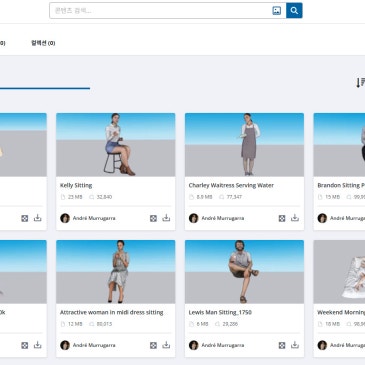This screenshot has width=365, height=365.
Task: Download the Lewis Man Sitting_1750 model
Action: [x=295, y=345]
